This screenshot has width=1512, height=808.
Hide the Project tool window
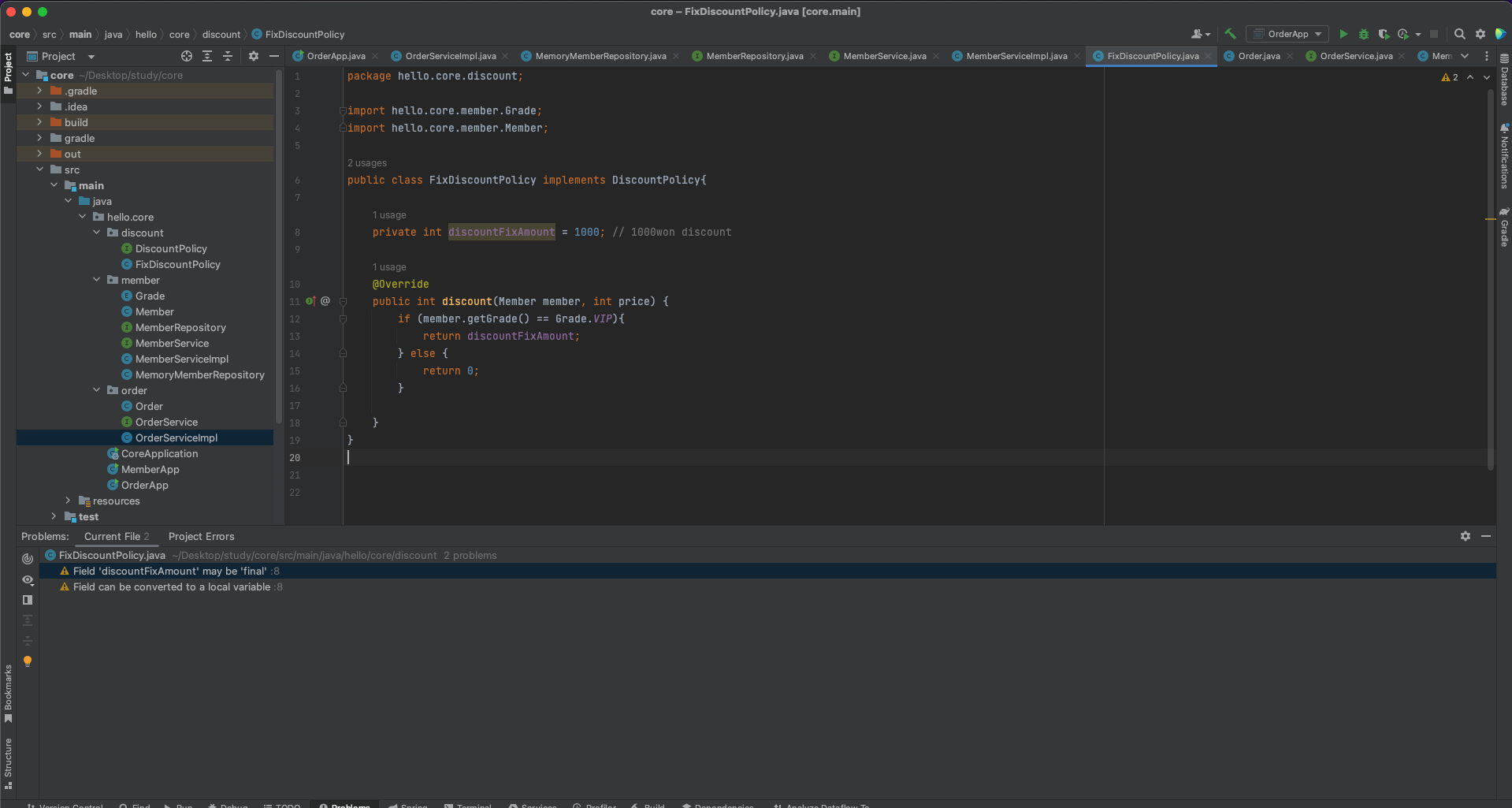tap(274, 56)
